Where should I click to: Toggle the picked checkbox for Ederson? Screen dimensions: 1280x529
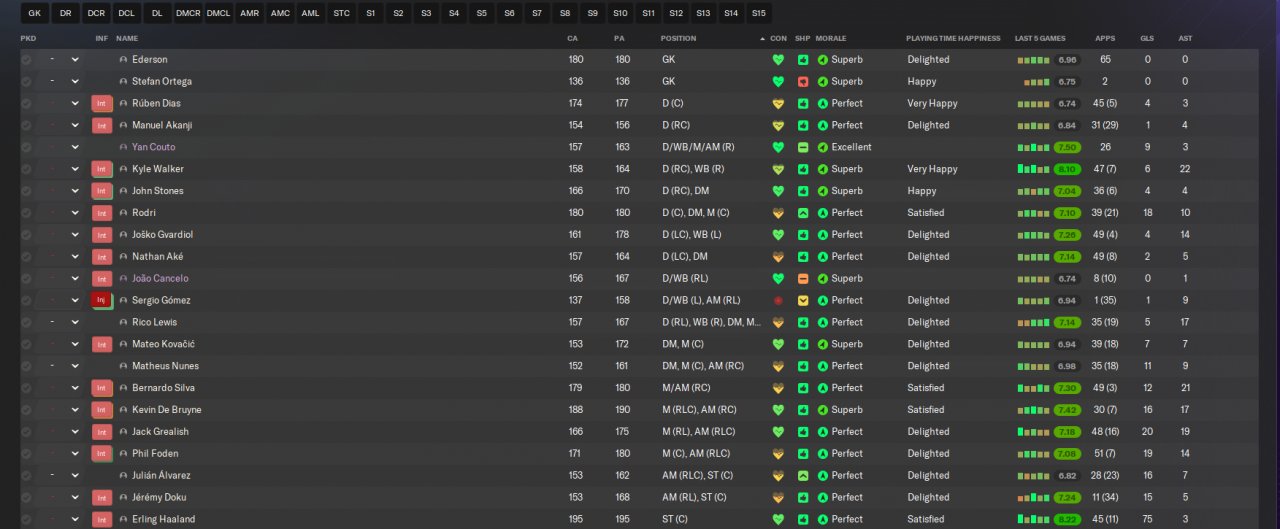pos(26,59)
